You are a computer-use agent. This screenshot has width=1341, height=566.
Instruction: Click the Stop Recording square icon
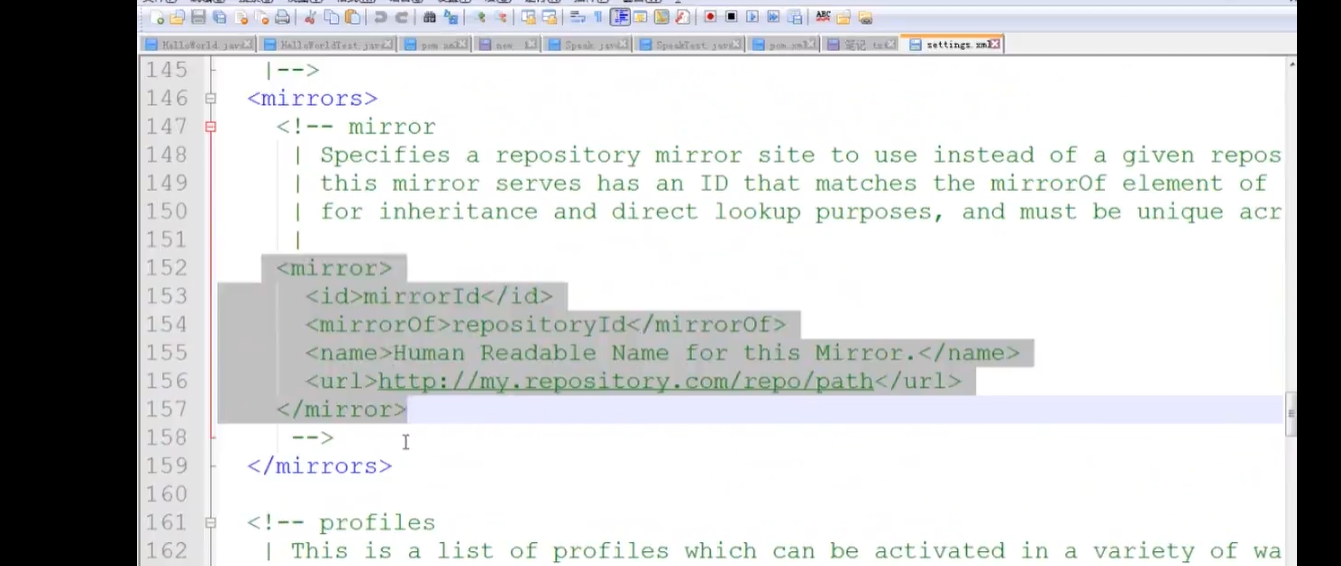[x=731, y=17]
